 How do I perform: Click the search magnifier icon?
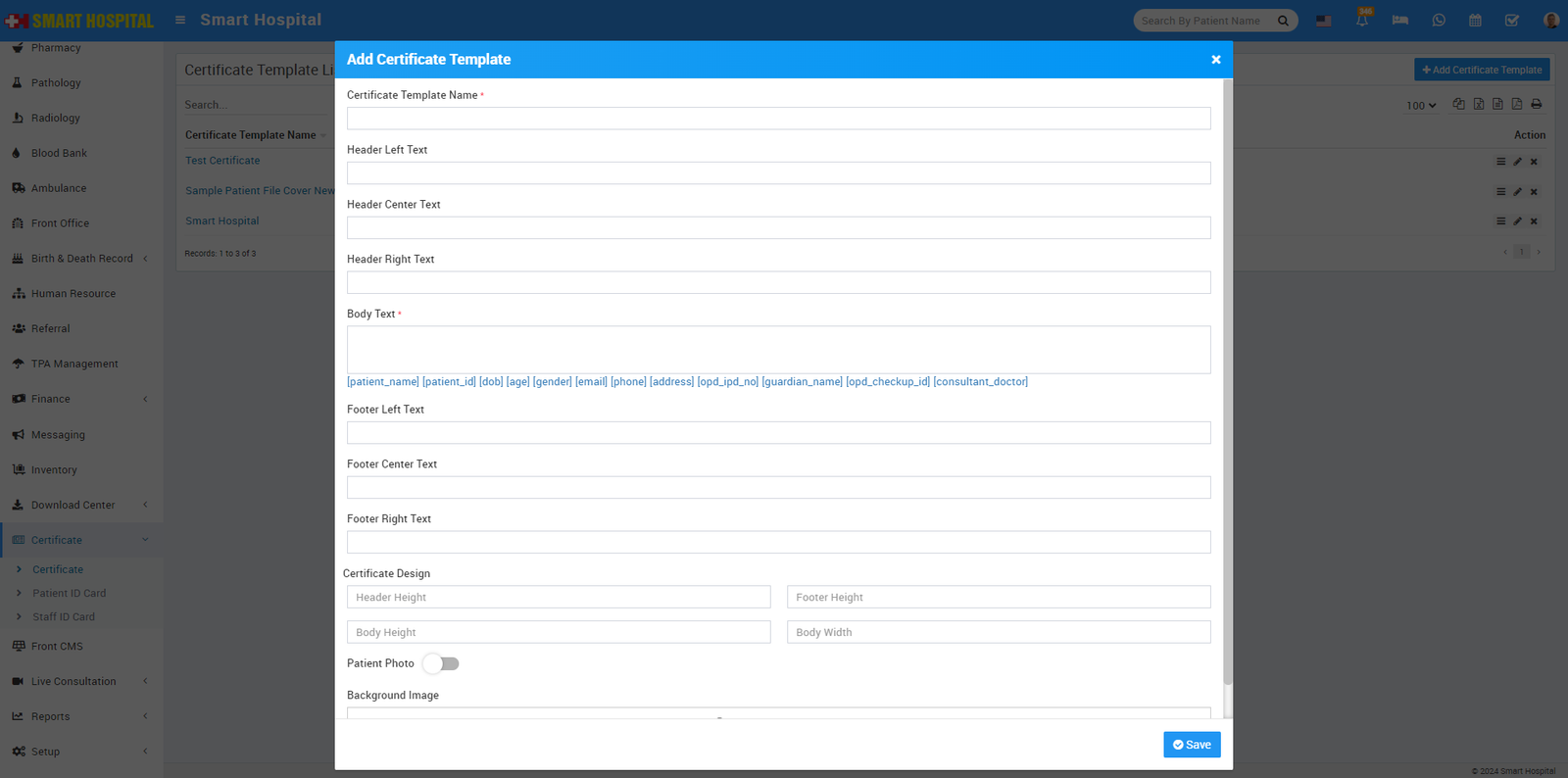(x=1283, y=21)
